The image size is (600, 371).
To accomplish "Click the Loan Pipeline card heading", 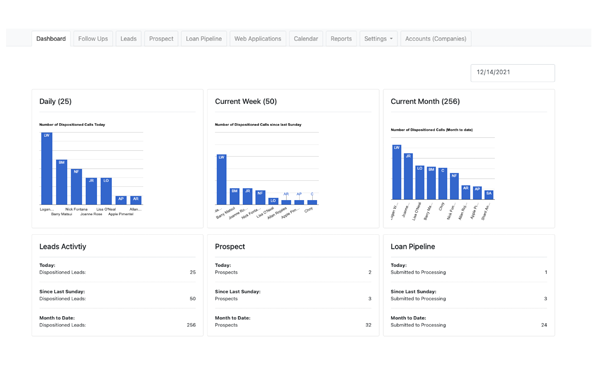I will pyautogui.click(x=412, y=247).
